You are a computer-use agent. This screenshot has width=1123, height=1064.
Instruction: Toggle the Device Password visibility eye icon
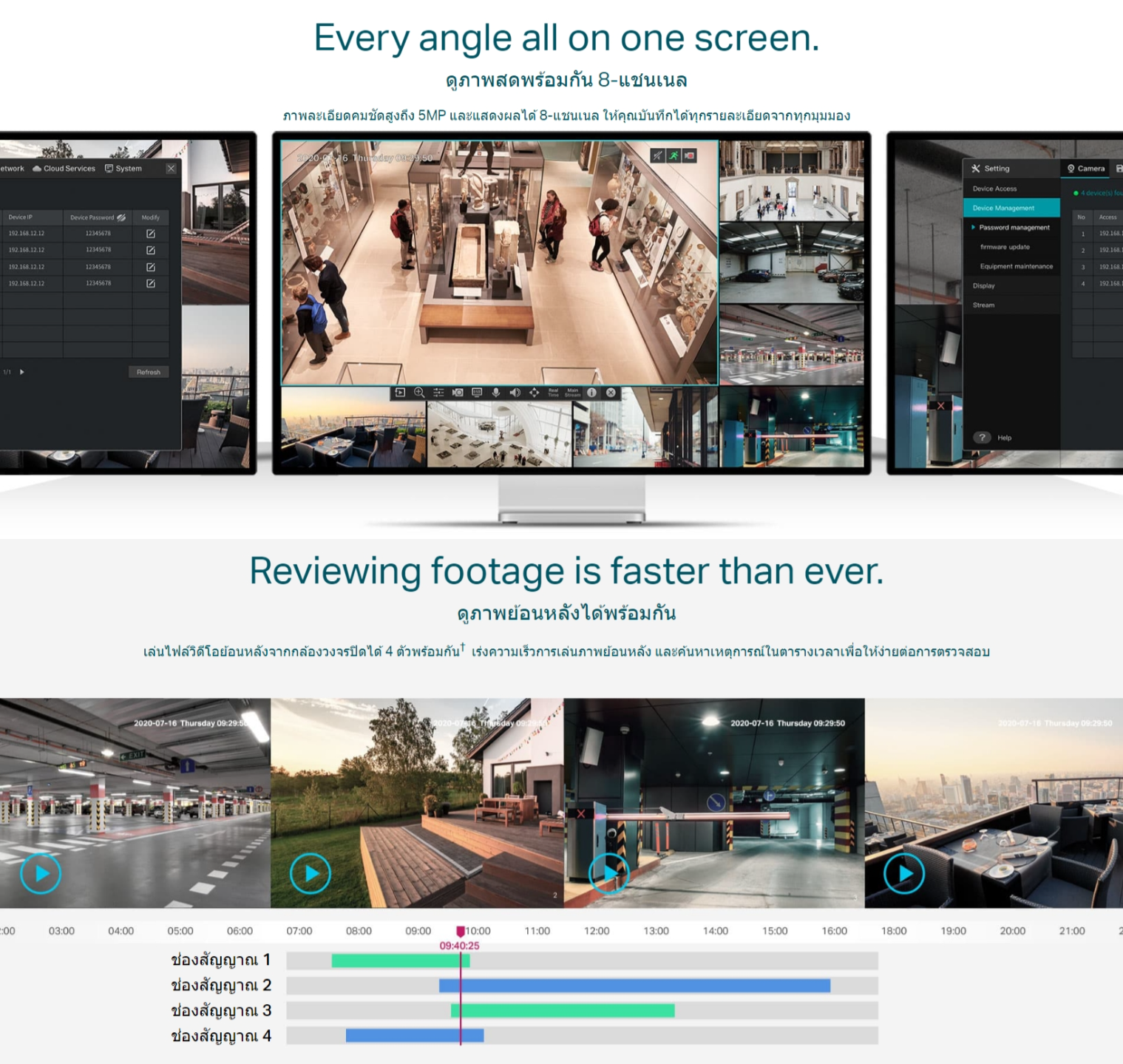point(122,217)
